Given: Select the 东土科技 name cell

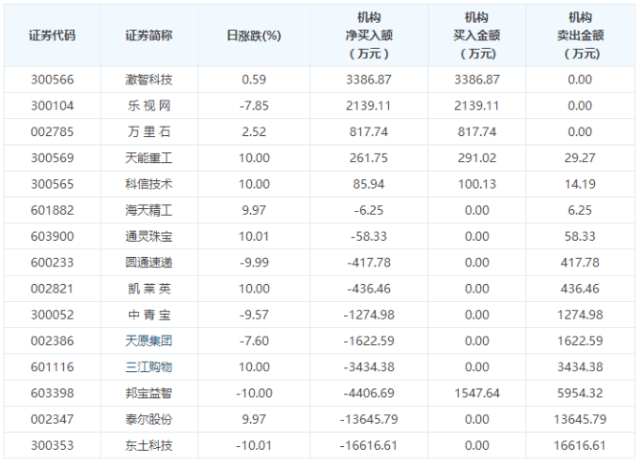Looking at the screenshot, I should point(149,445).
